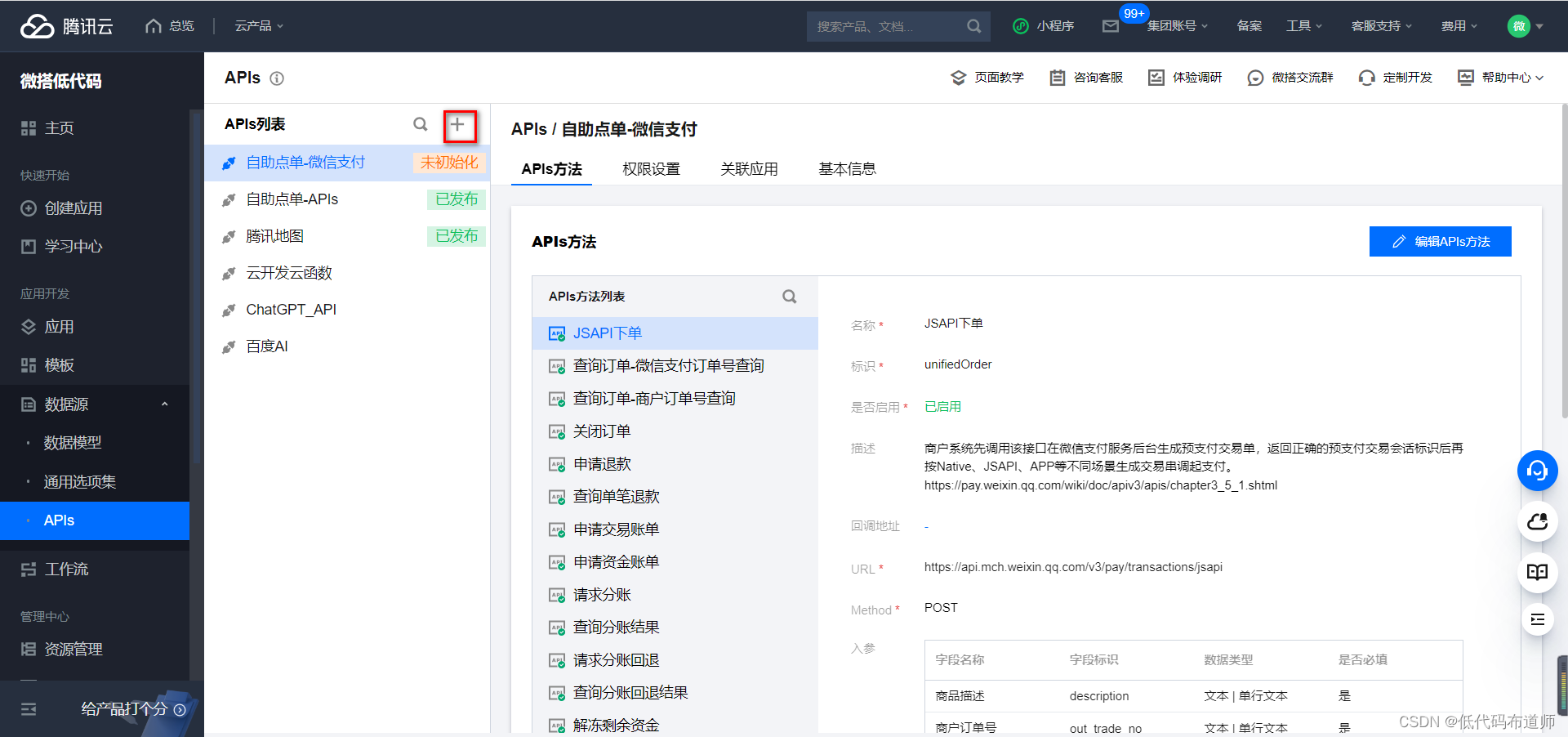Open the account dropdown arrow beside avatar
This screenshot has width=1568, height=737.
[1539, 26]
